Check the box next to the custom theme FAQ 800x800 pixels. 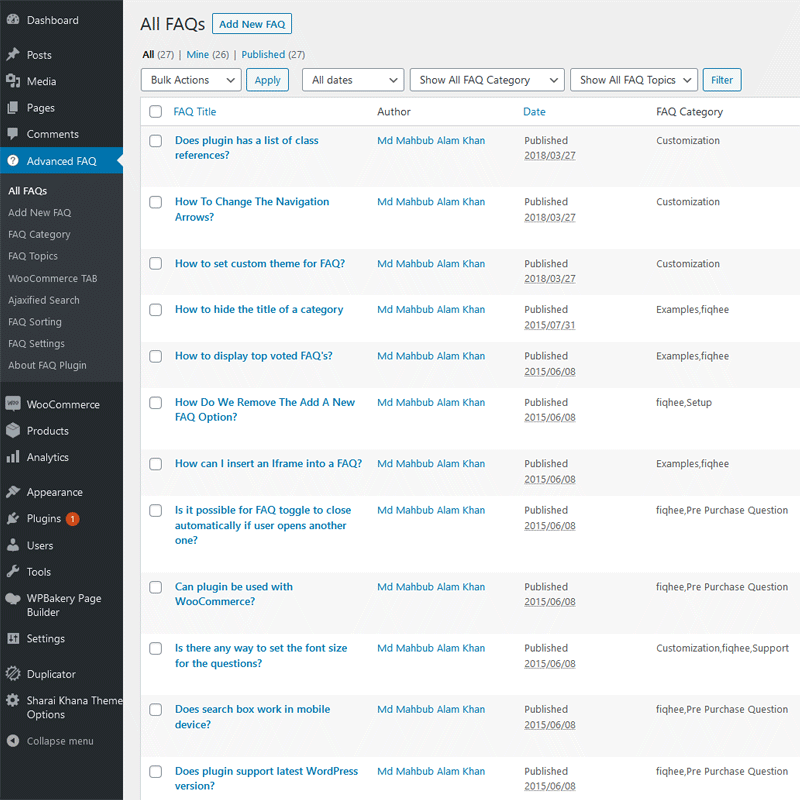(155, 263)
